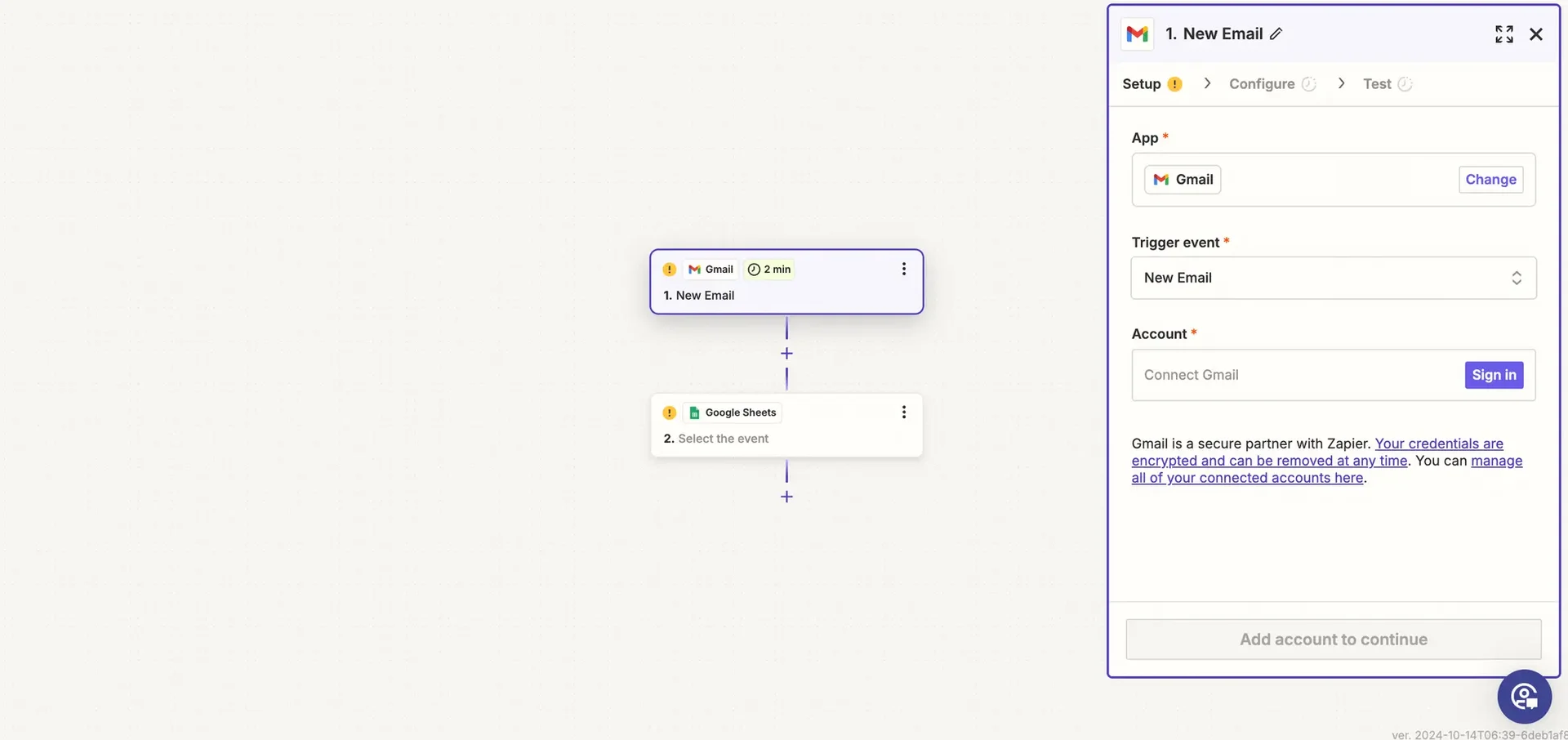Click the 2 min polling badge
The height and width of the screenshot is (740, 1568).
click(x=769, y=270)
